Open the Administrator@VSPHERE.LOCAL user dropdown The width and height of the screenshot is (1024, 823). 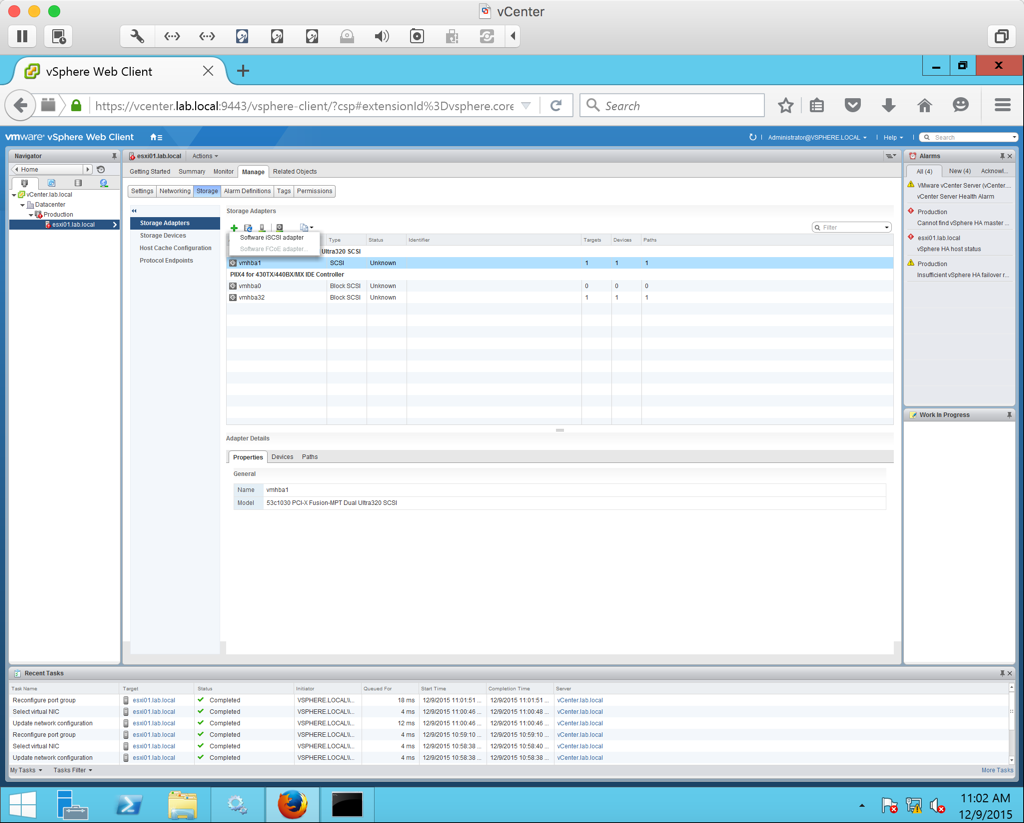817,137
